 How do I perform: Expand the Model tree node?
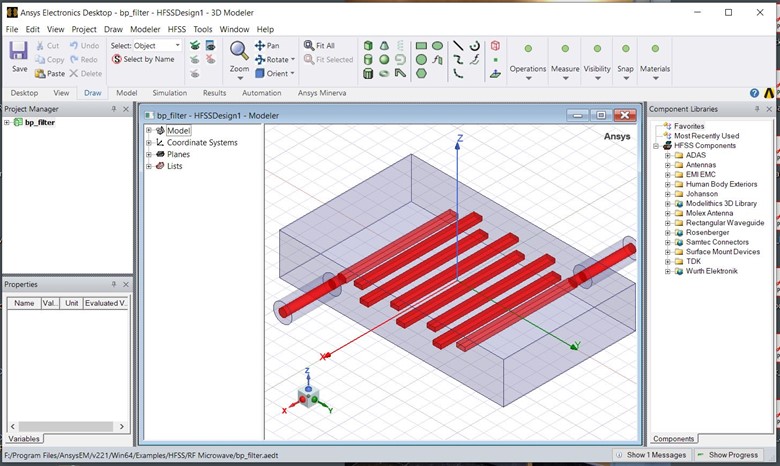click(148, 130)
